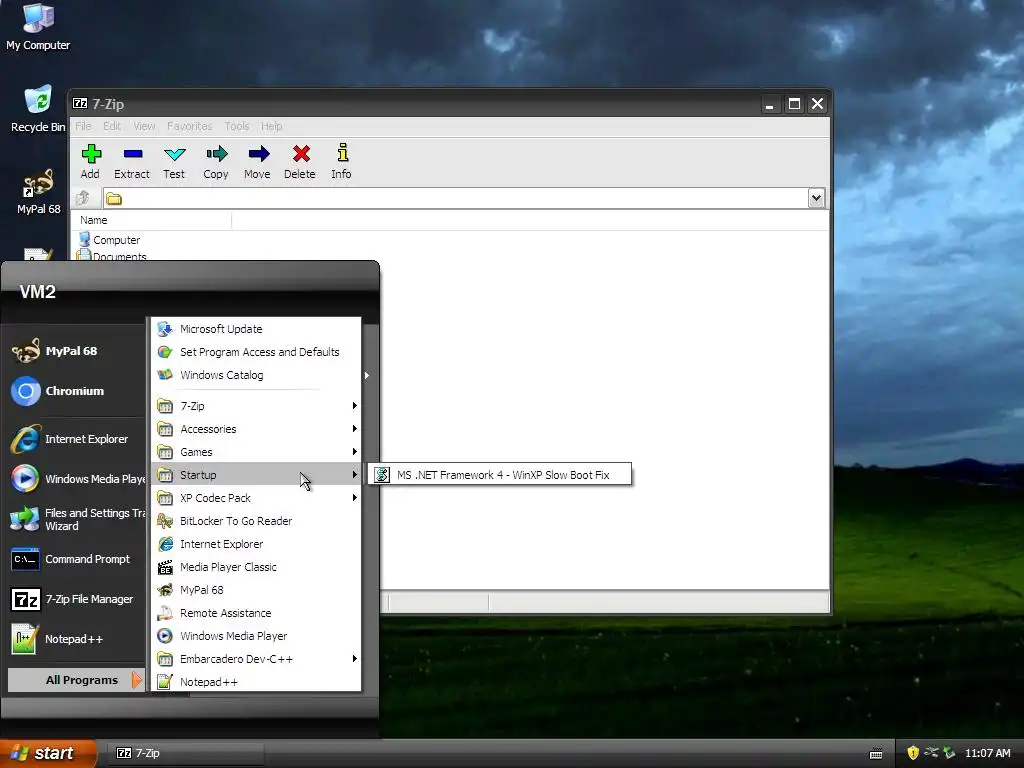This screenshot has height=768, width=1024.
Task: Open Windows Media Player in left pane
Action: tap(78, 479)
